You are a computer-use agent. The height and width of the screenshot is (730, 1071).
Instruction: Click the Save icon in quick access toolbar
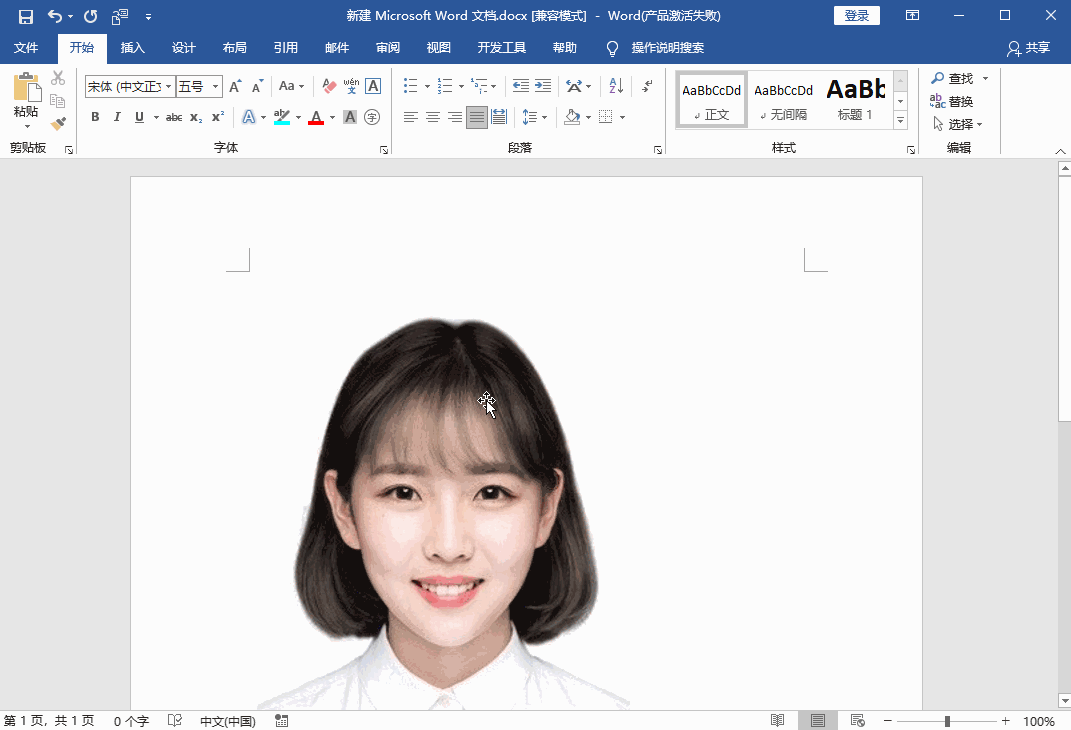[x=26, y=16]
